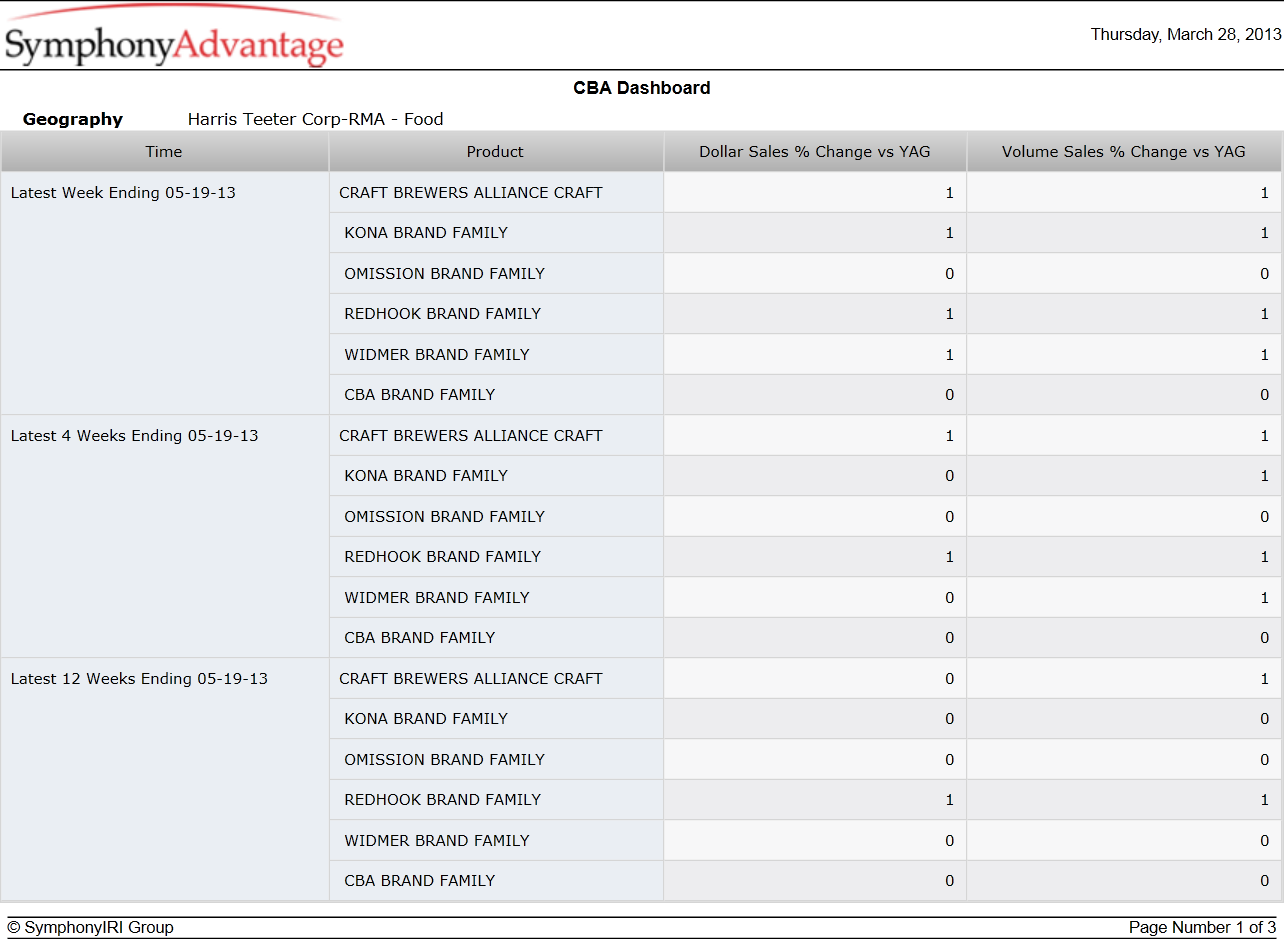Screen dimensions: 1284x946
Task: Click Dollar Sales % Change vs YAG header
Action: 814,152
